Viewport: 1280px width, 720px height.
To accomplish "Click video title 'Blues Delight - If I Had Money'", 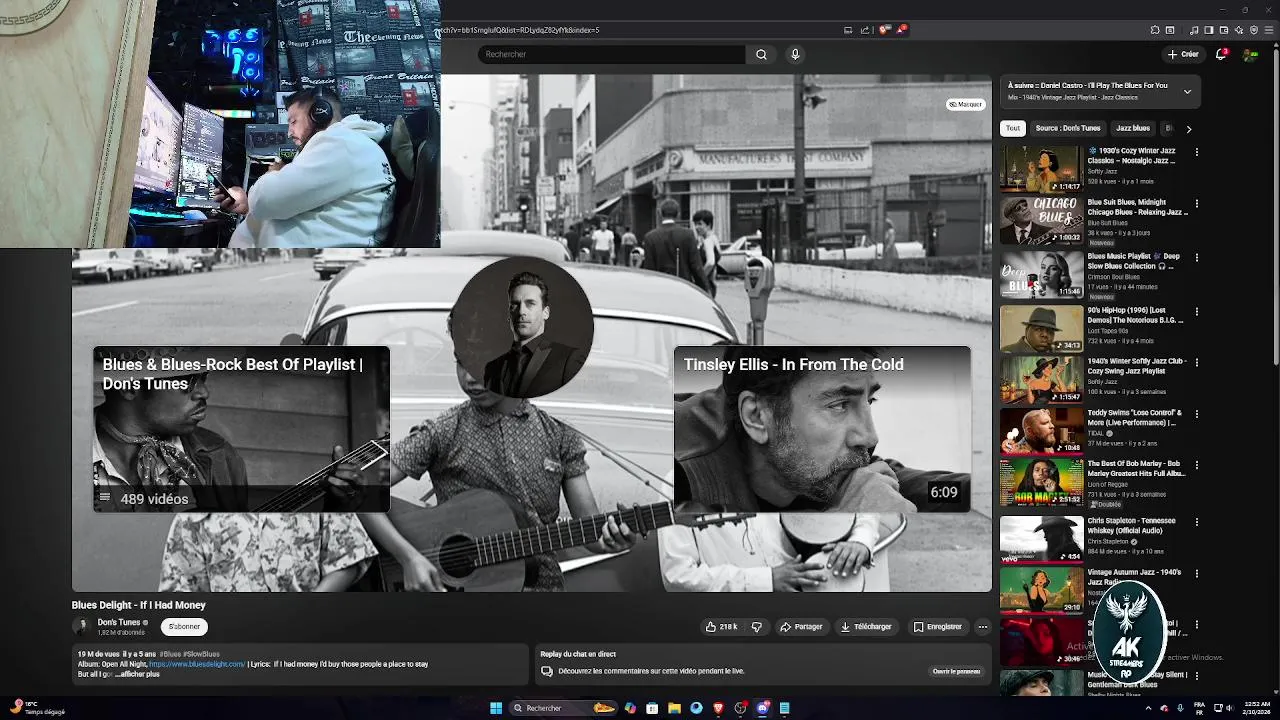I will pyautogui.click(x=138, y=605).
